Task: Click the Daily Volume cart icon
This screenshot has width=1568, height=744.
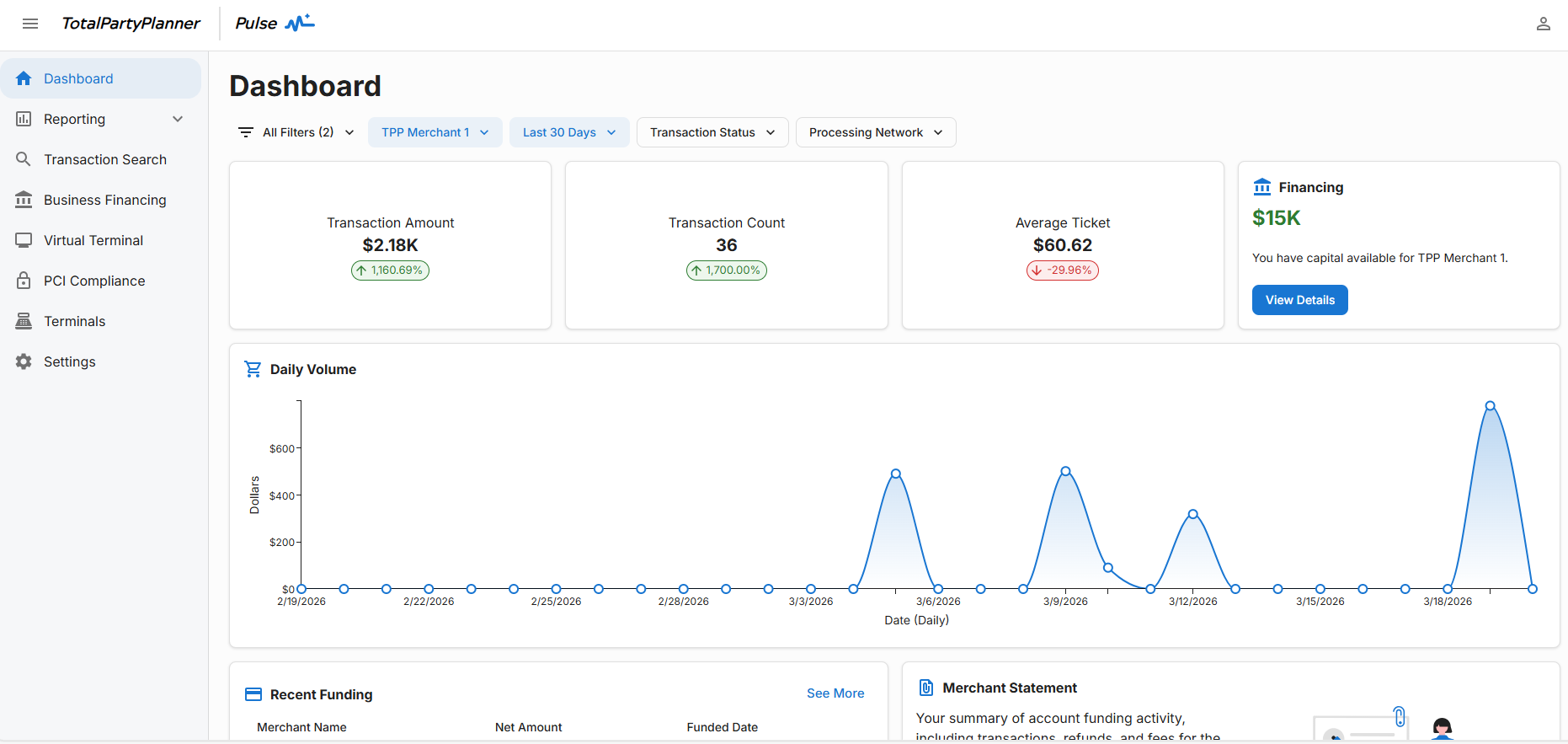Action: tap(253, 369)
